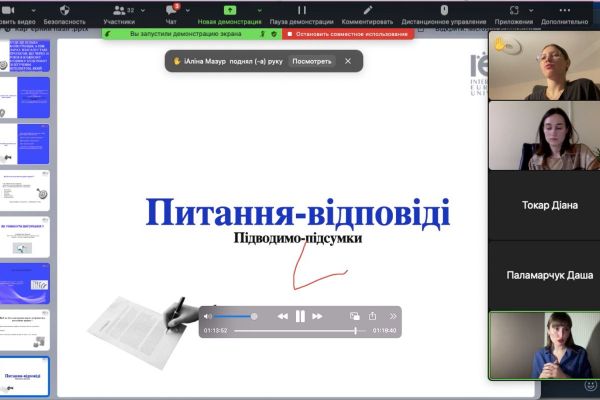Click View (Посмотреть) on raised hand notice
This screenshot has height=400, width=600.
pyautogui.click(x=311, y=61)
